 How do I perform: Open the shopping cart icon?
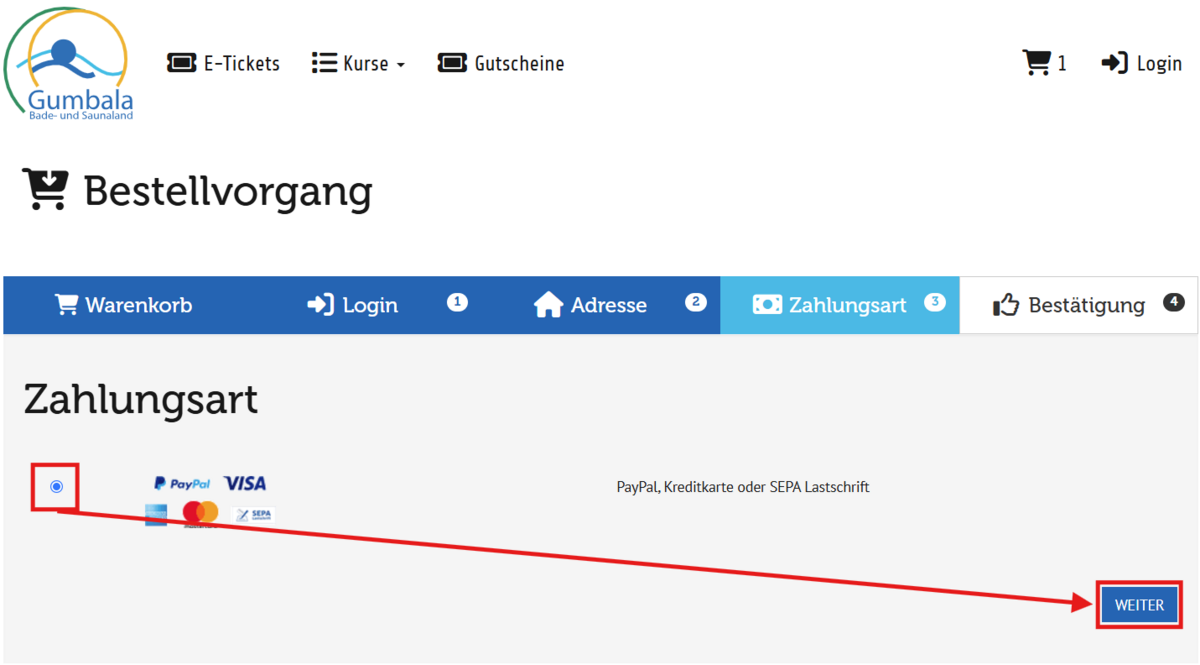click(1036, 63)
